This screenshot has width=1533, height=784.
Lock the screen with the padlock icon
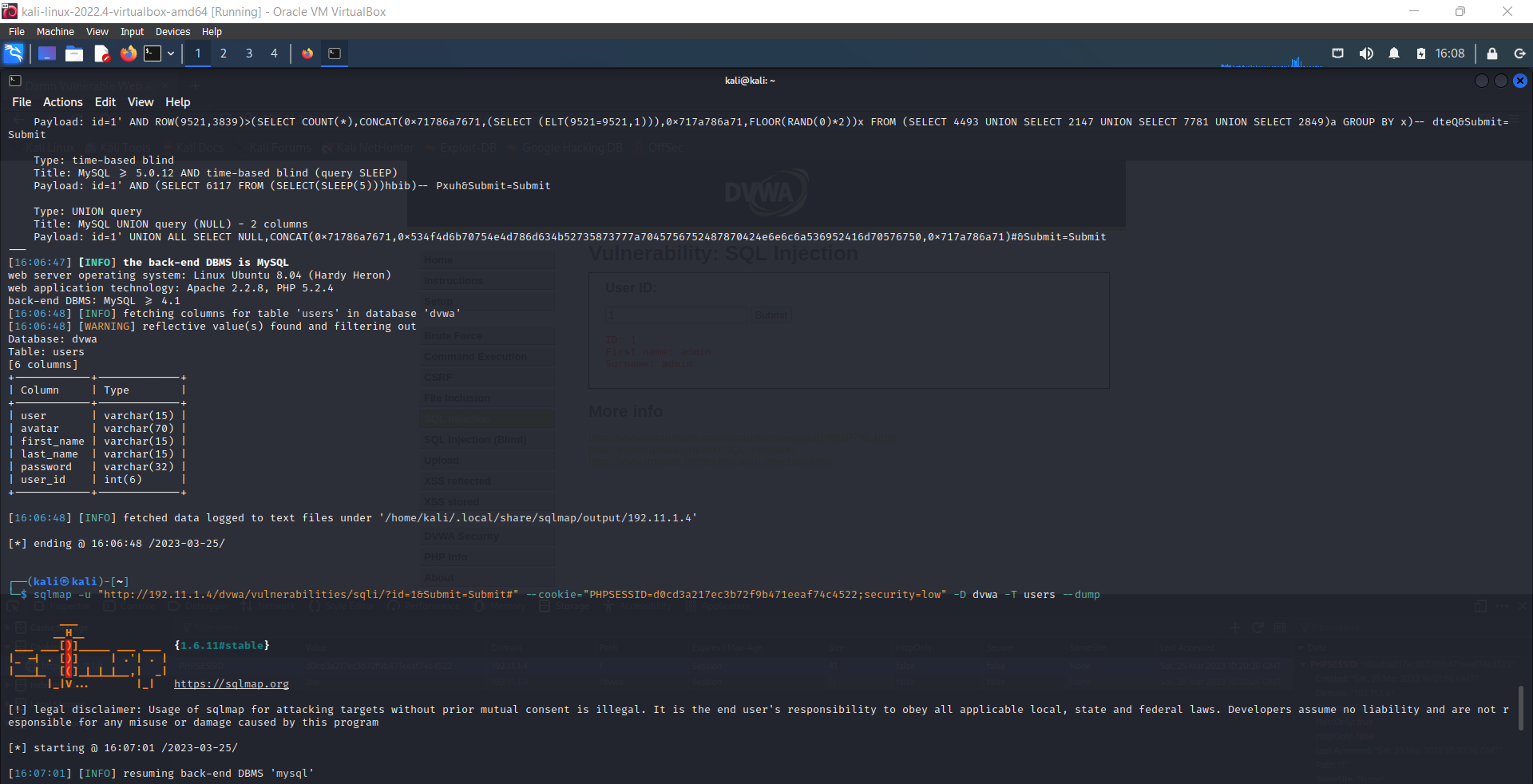pyautogui.click(x=1492, y=53)
